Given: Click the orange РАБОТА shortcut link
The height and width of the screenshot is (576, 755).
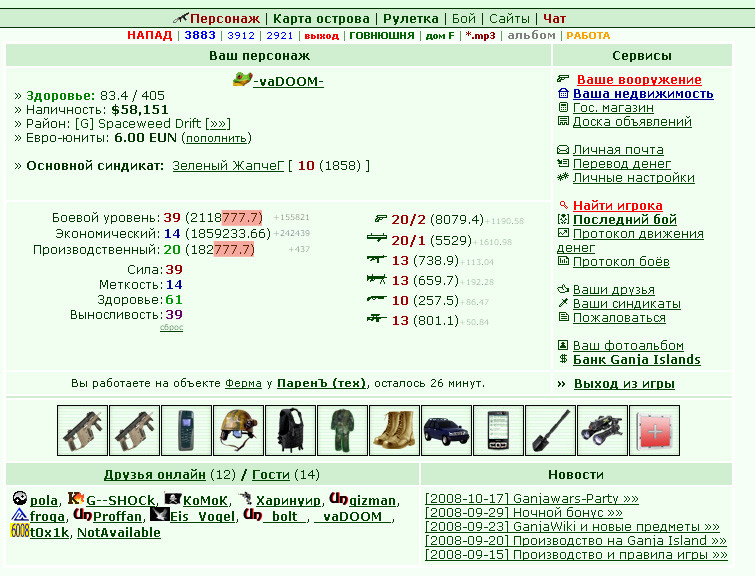Looking at the screenshot, I should pos(588,36).
